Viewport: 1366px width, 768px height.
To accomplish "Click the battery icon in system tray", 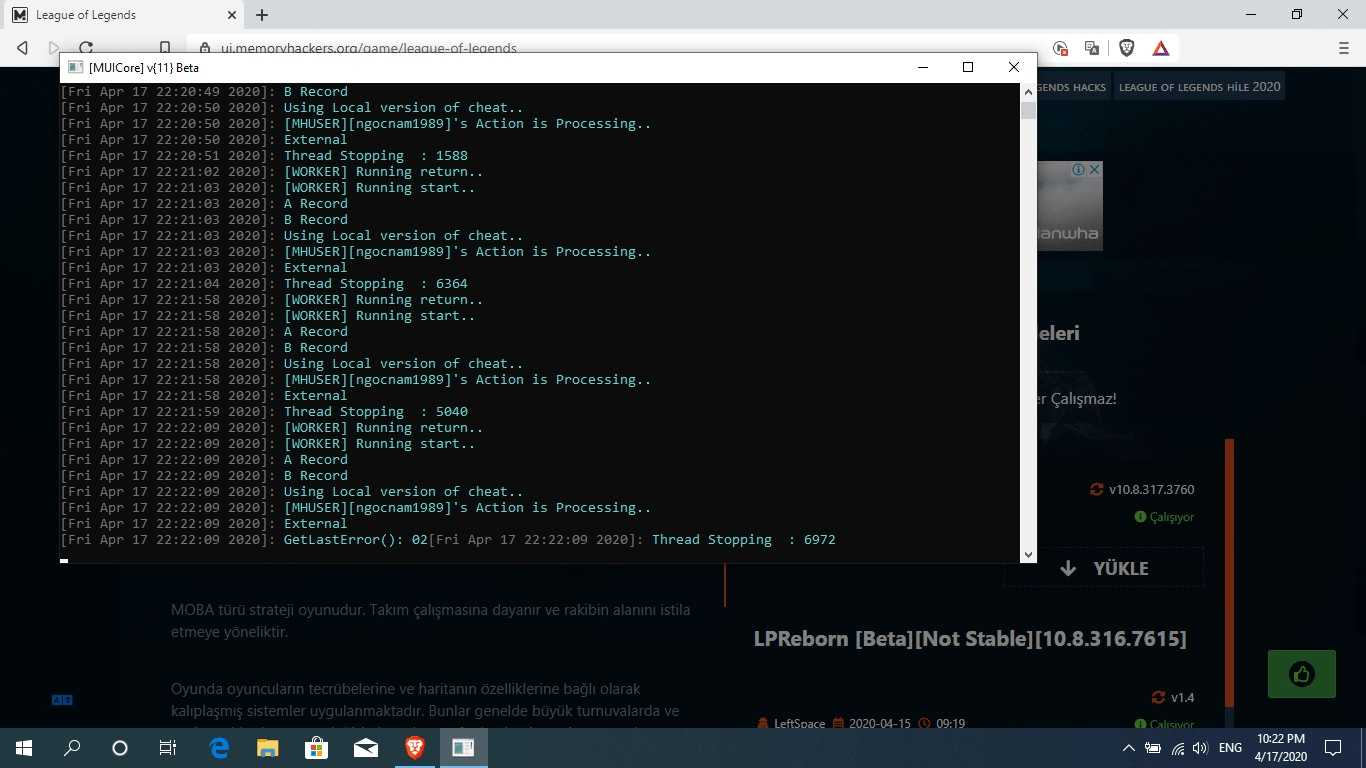I will point(1153,748).
